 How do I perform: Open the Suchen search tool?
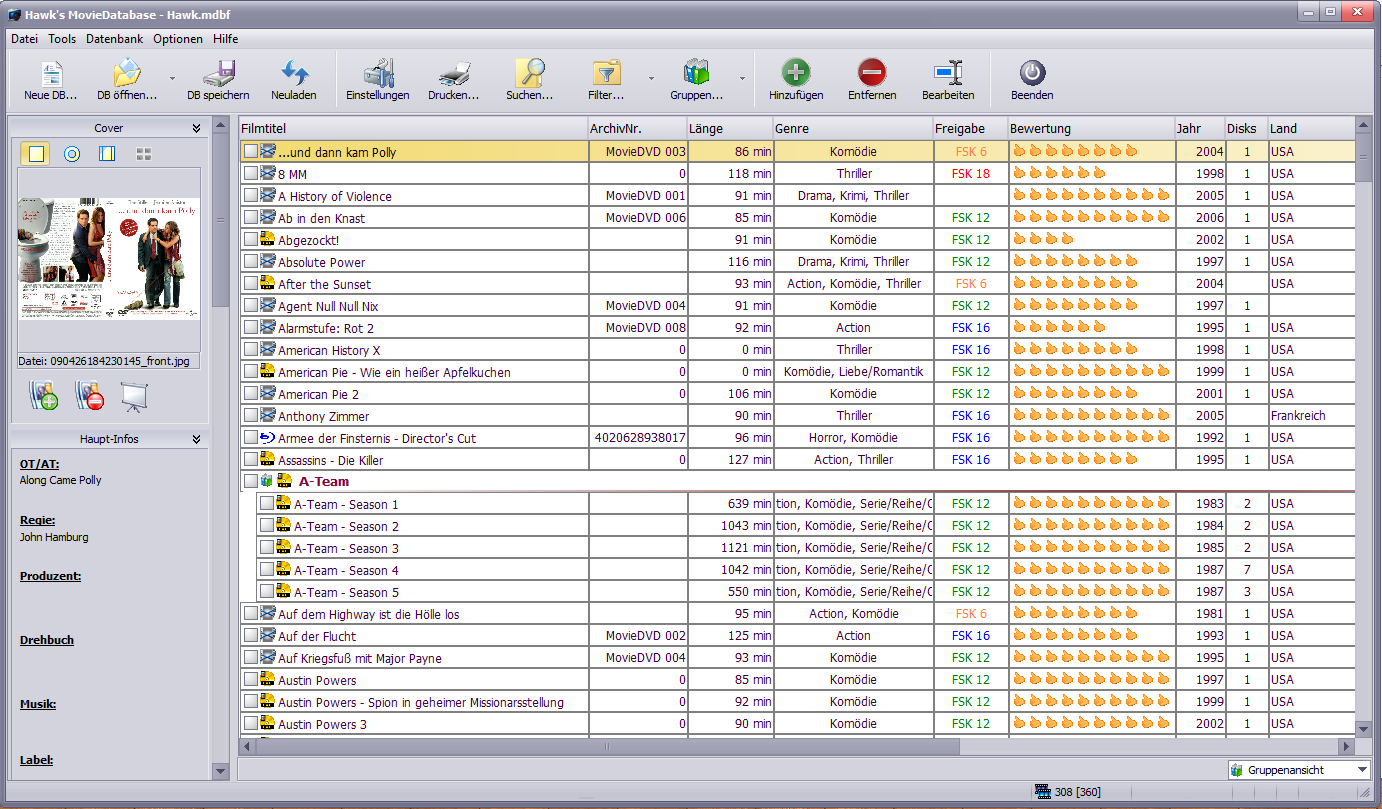click(x=530, y=81)
